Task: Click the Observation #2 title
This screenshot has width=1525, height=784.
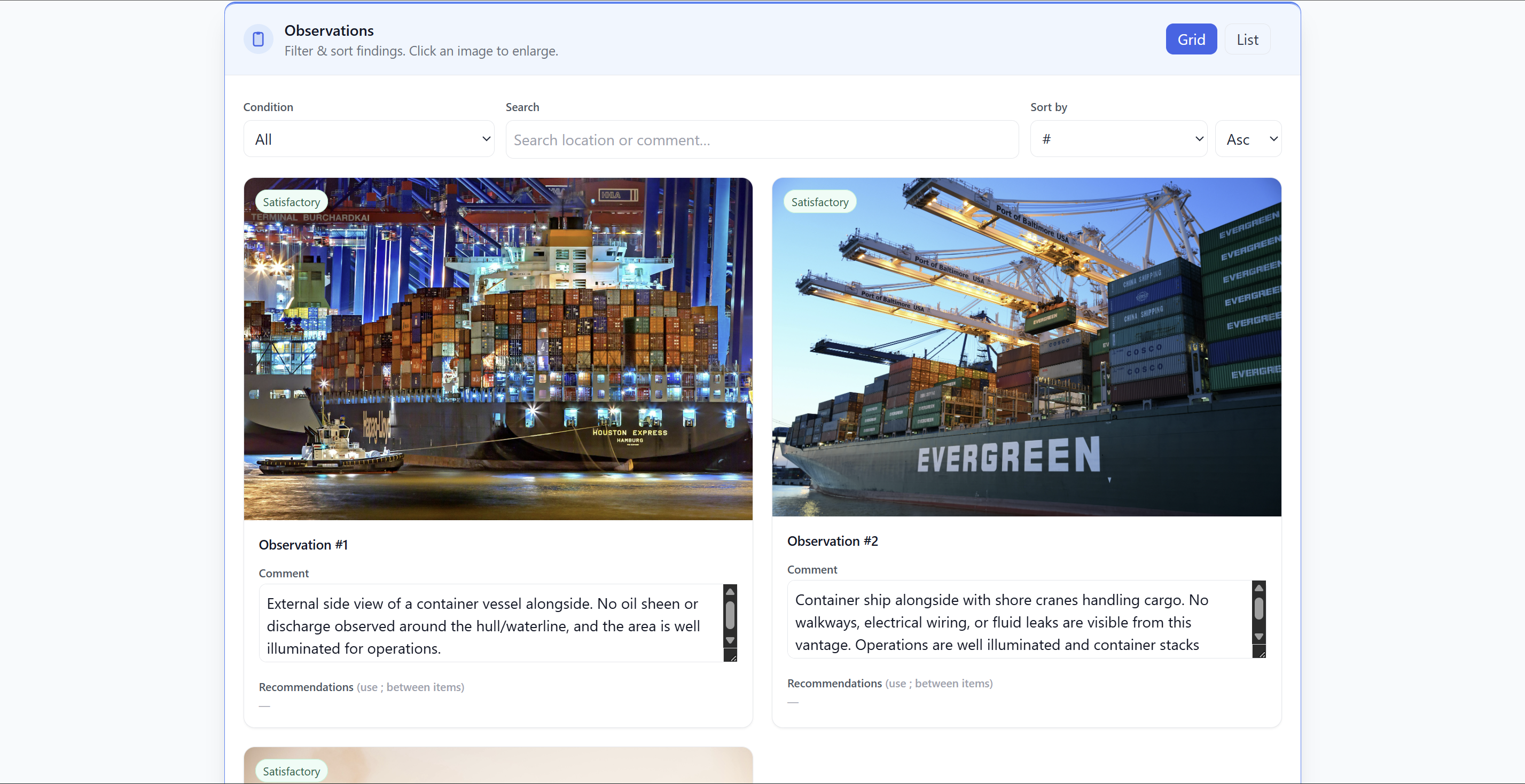Action: click(832, 541)
